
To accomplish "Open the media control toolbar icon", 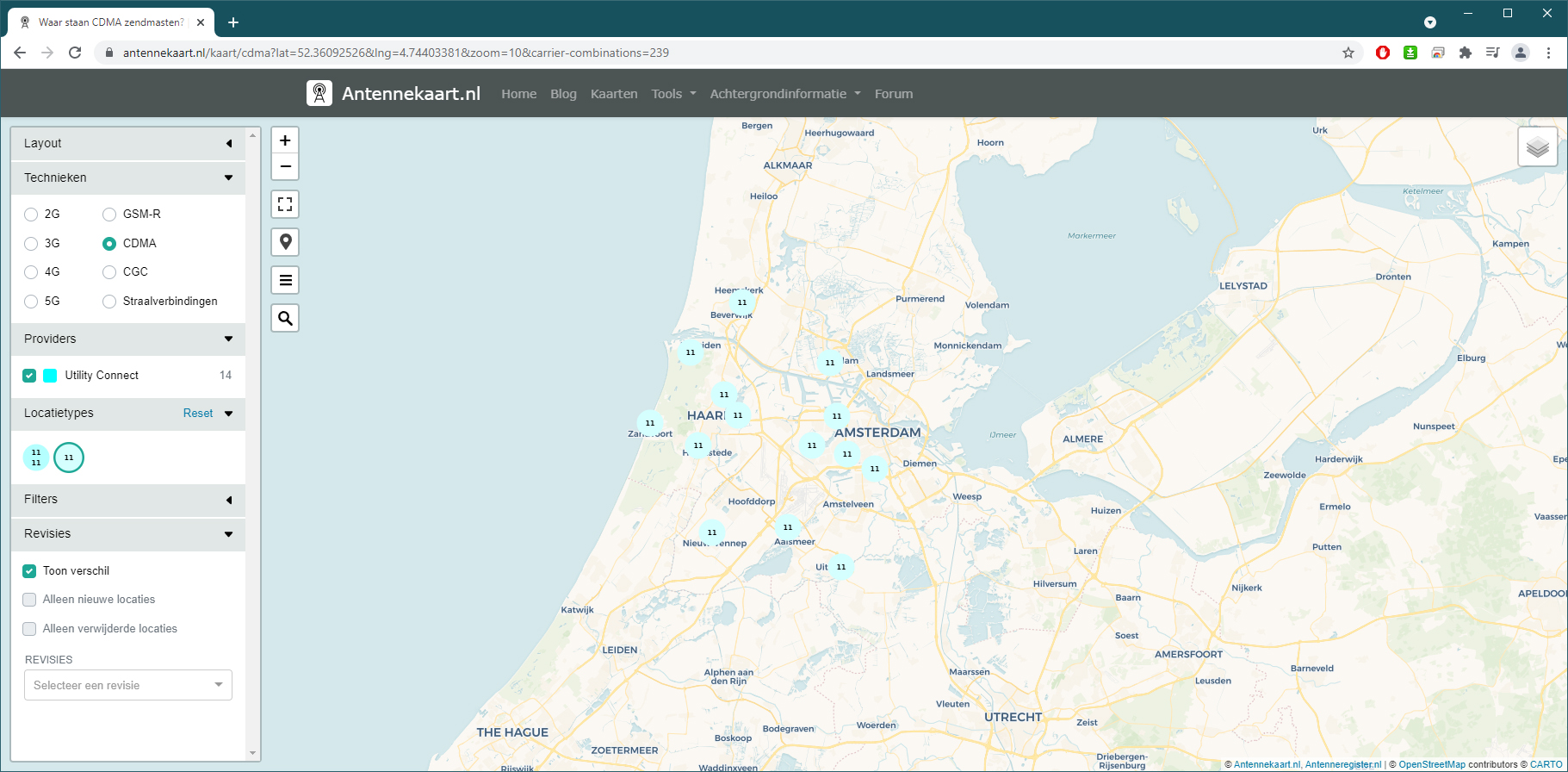I will pos(1493,53).
